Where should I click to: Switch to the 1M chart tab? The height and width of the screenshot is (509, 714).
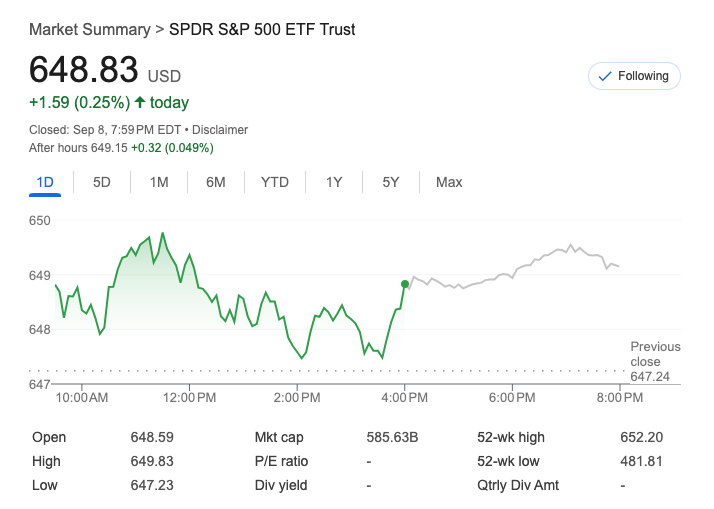point(159,182)
